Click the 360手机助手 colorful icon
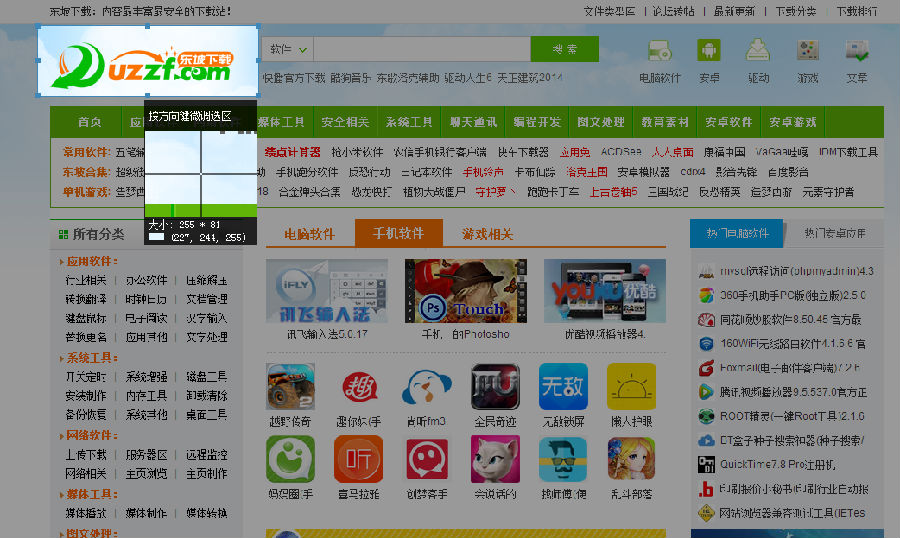The height and width of the screenshot is (538, 900). [706, 296]
